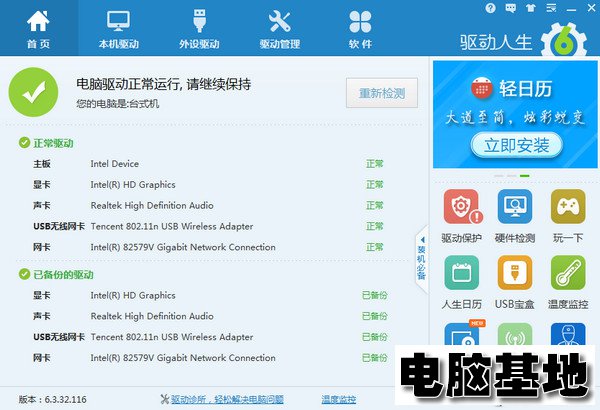Select the 主板 Intel Device row
The width and height of the screenshot is (600, 410).
[x=209, y=164]
